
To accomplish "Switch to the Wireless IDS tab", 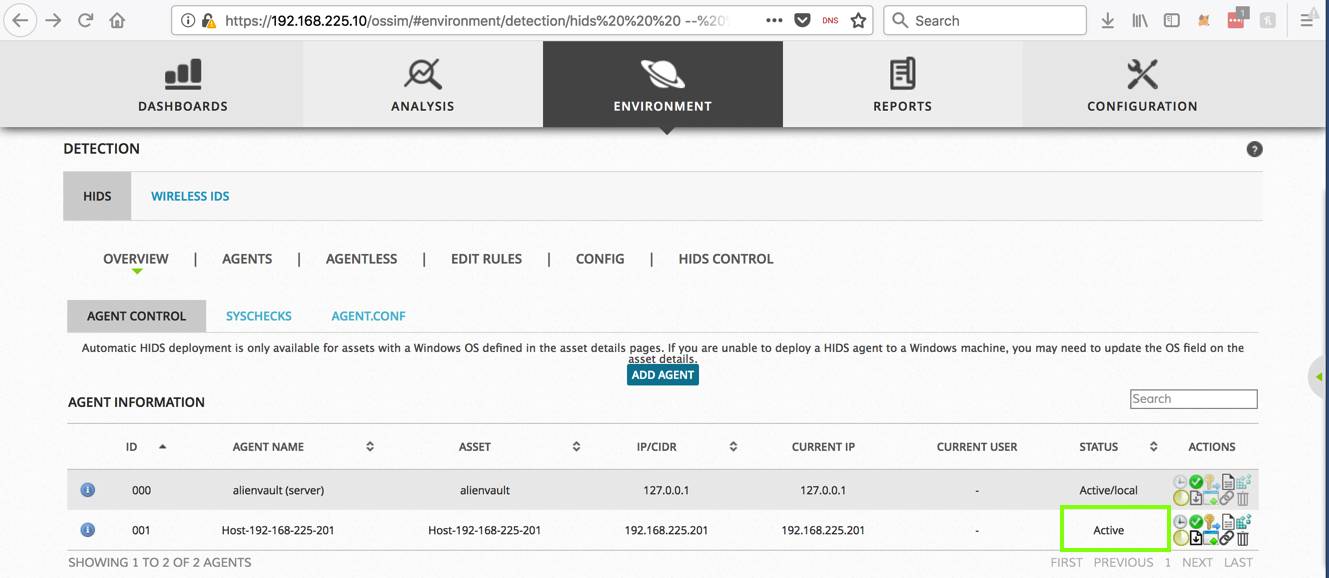I will pyautogui.click(x=190, y=196).
